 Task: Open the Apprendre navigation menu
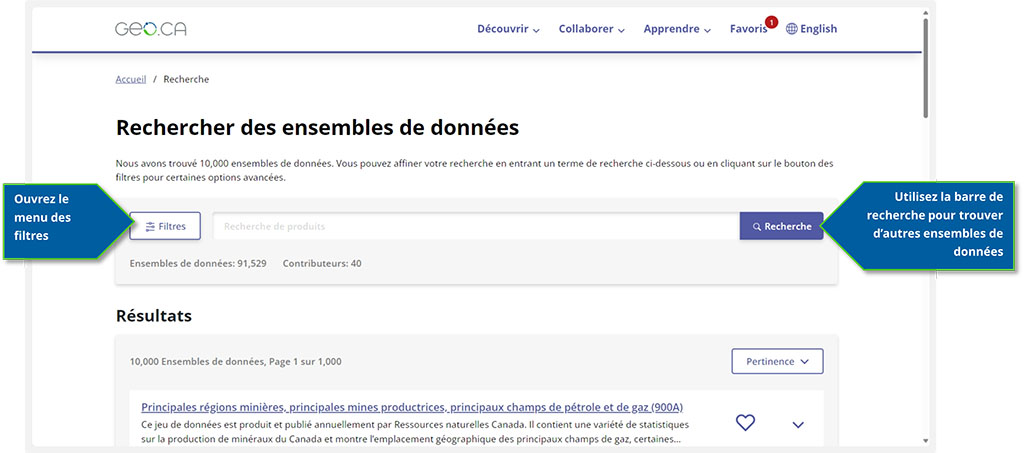click(677, 29)
